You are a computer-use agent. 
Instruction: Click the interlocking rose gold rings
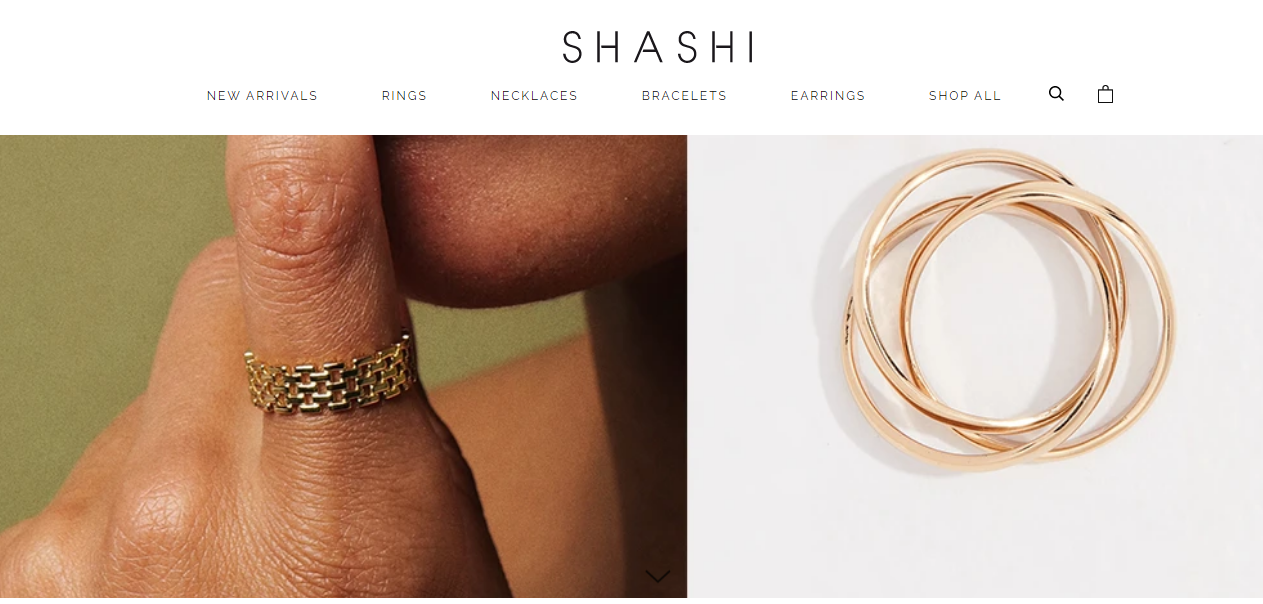tap(1007, 310)
